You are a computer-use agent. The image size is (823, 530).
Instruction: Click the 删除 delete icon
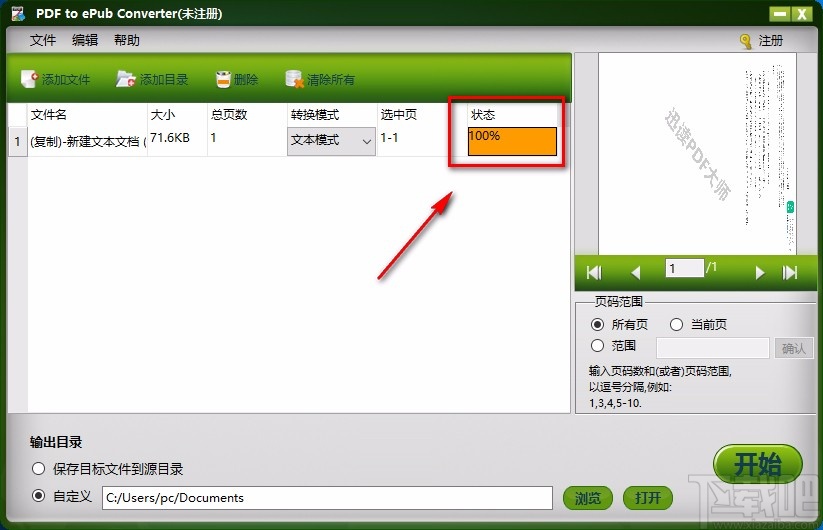click(223, 79)
